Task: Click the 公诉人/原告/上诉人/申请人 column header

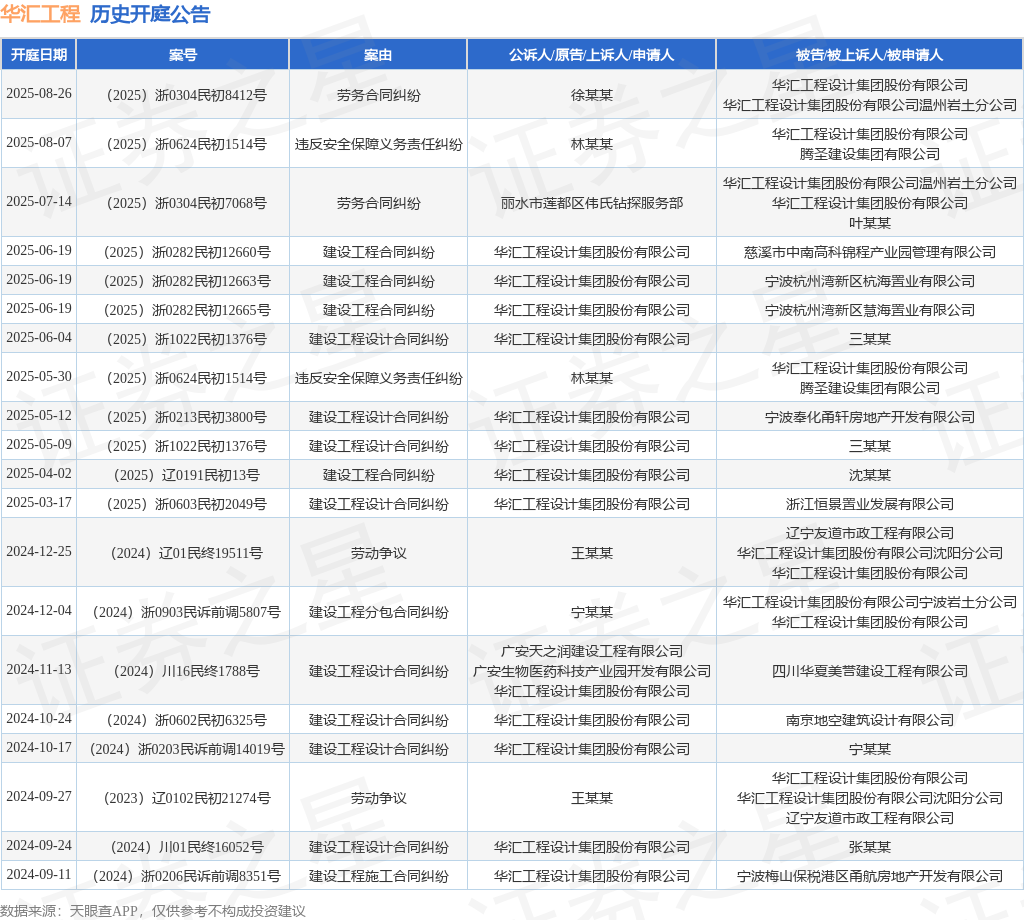Action: point(592,55)
